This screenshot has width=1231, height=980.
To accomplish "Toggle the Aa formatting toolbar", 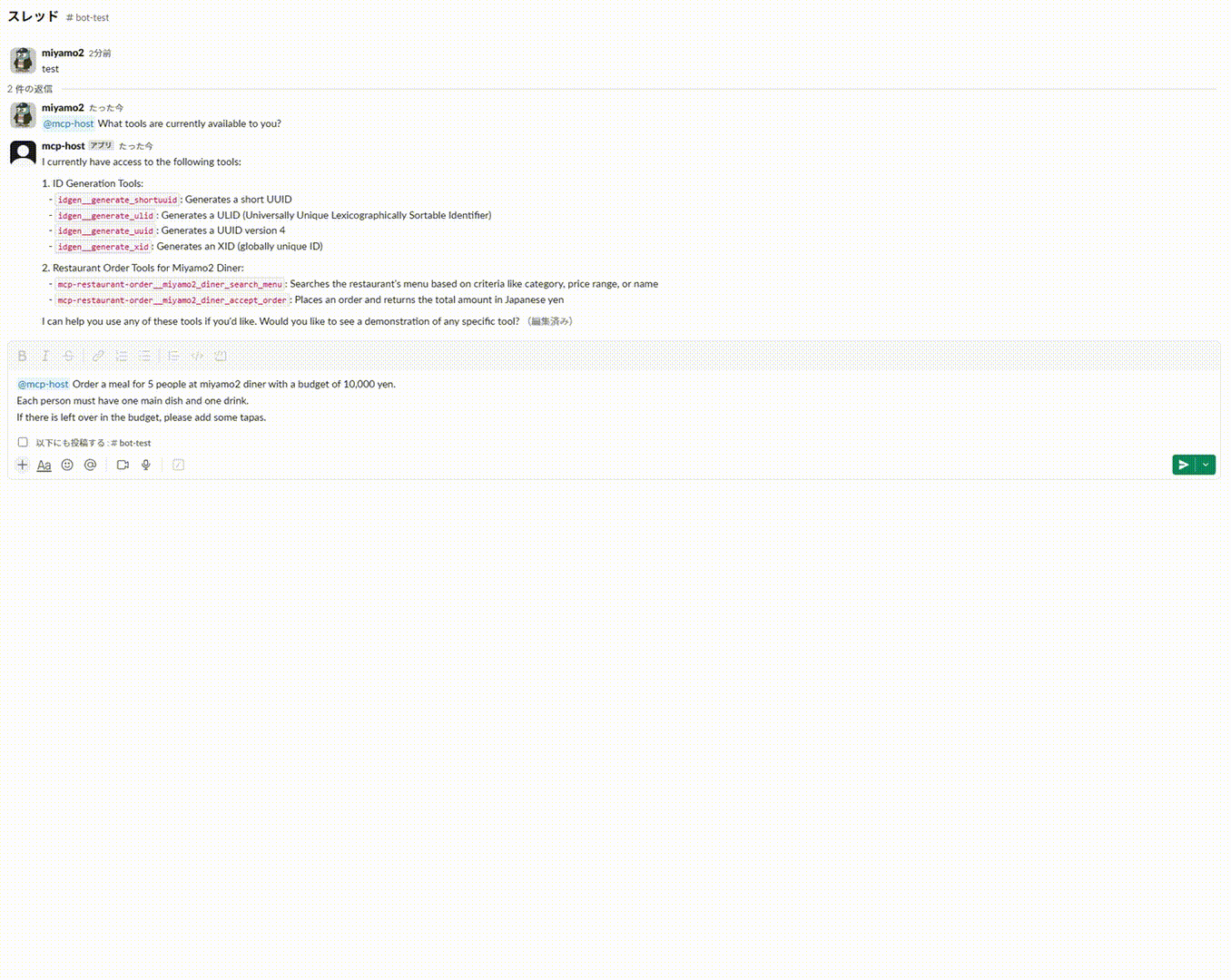I will [44, 465].
